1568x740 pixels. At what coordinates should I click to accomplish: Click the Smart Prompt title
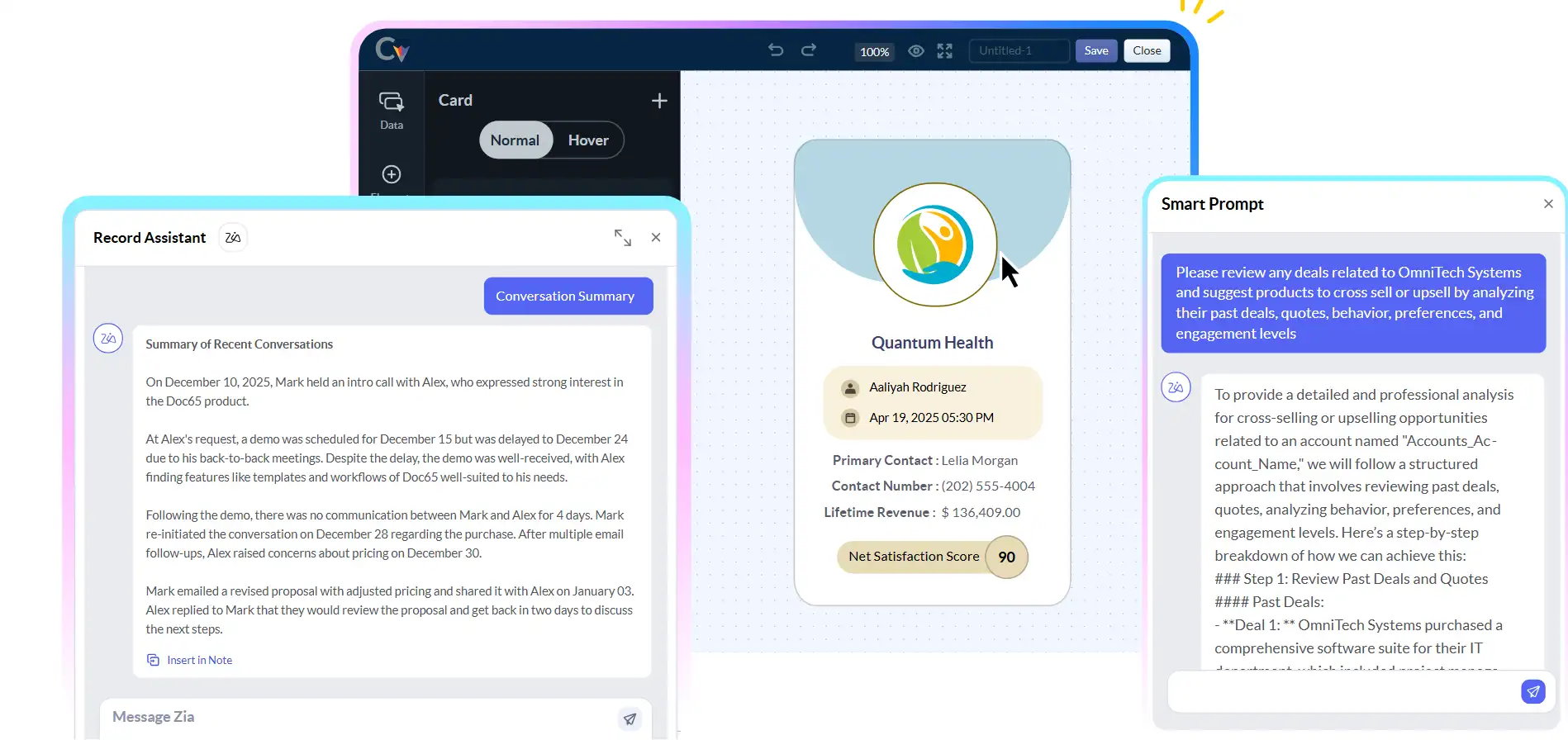coord(1212,204)
